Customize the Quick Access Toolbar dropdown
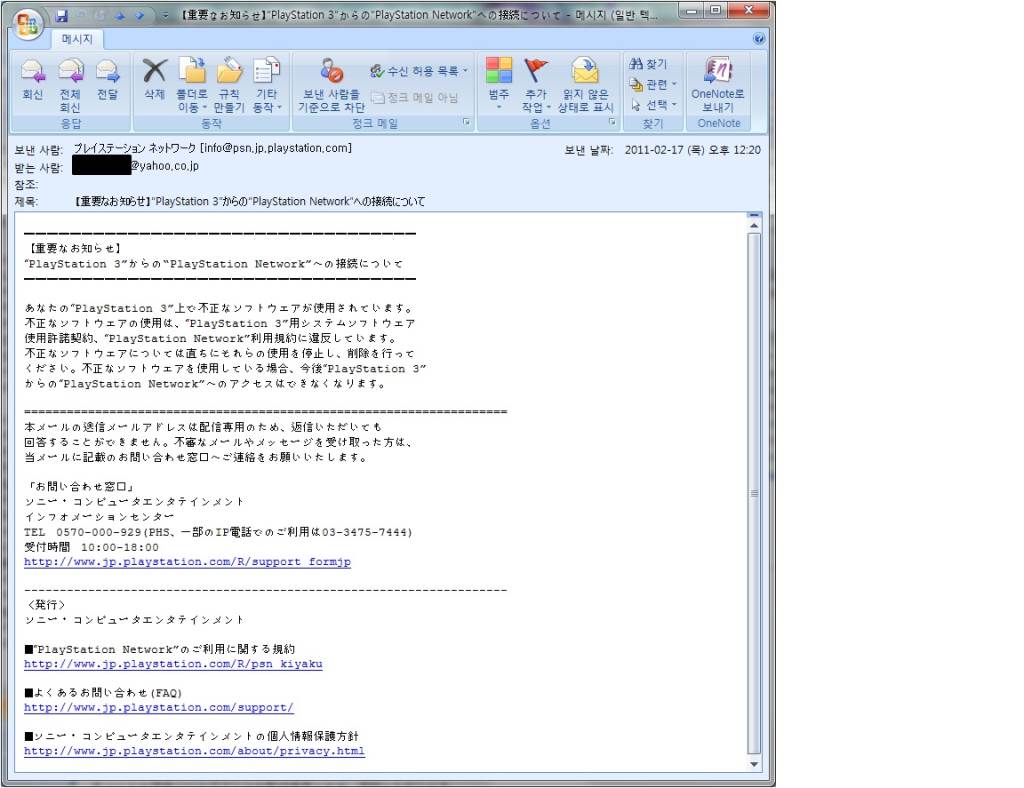The height and width of the screenshot is (788, 1024). click(x=166, y=16)
